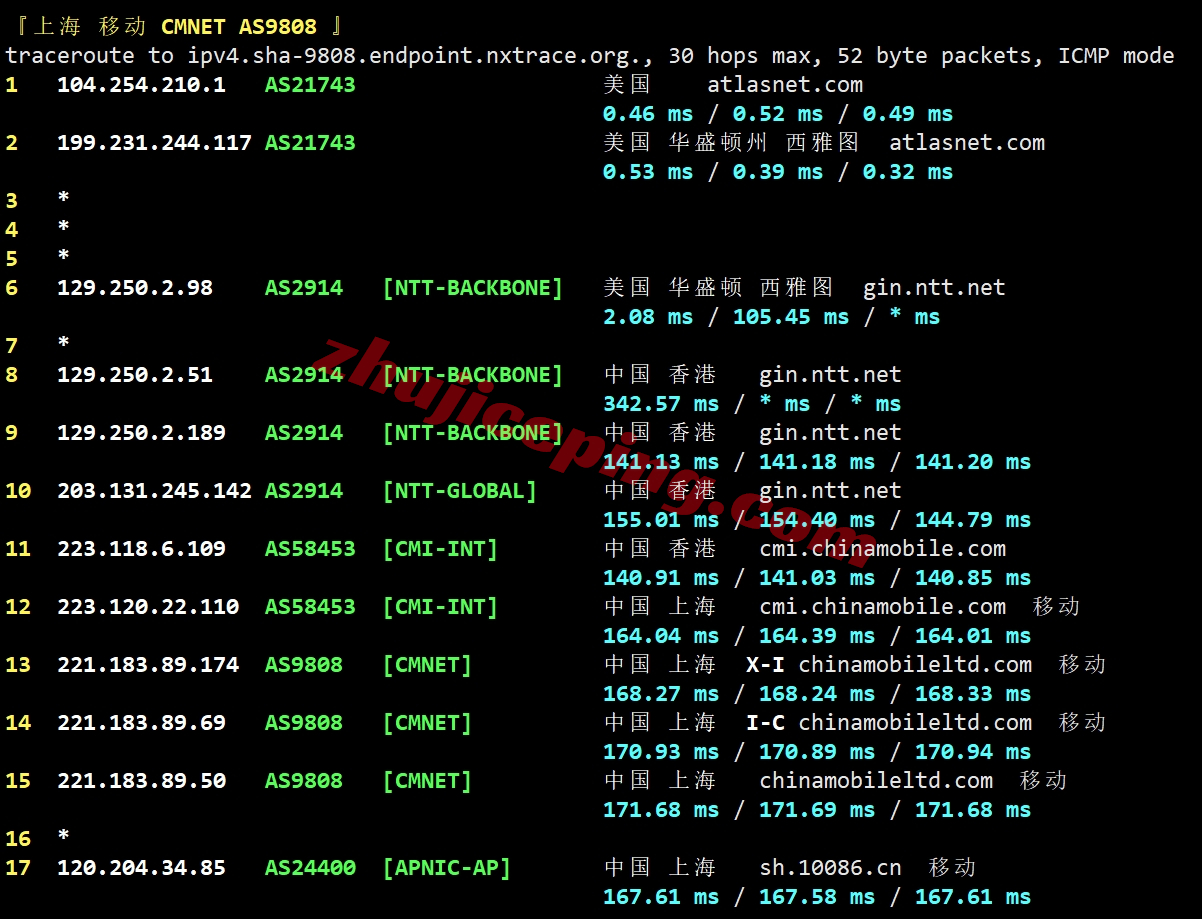The image size is (1202, 919).
Task: Click latency value 342.57 ms
Action: pos(661,404)
